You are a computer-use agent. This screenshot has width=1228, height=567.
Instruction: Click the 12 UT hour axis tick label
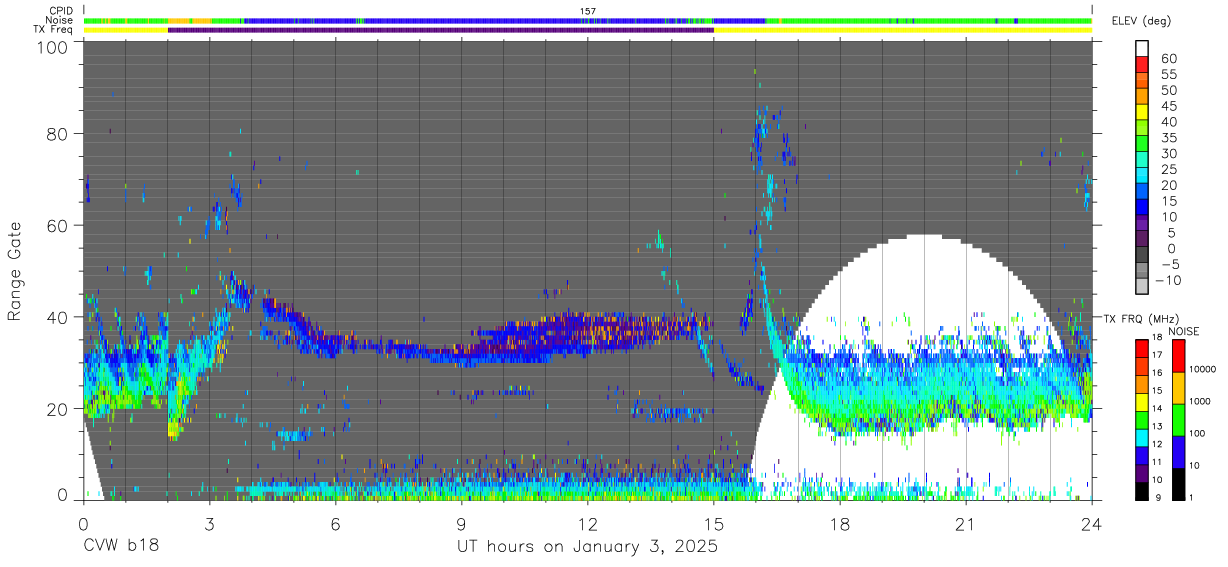click(x=588, y=525)
